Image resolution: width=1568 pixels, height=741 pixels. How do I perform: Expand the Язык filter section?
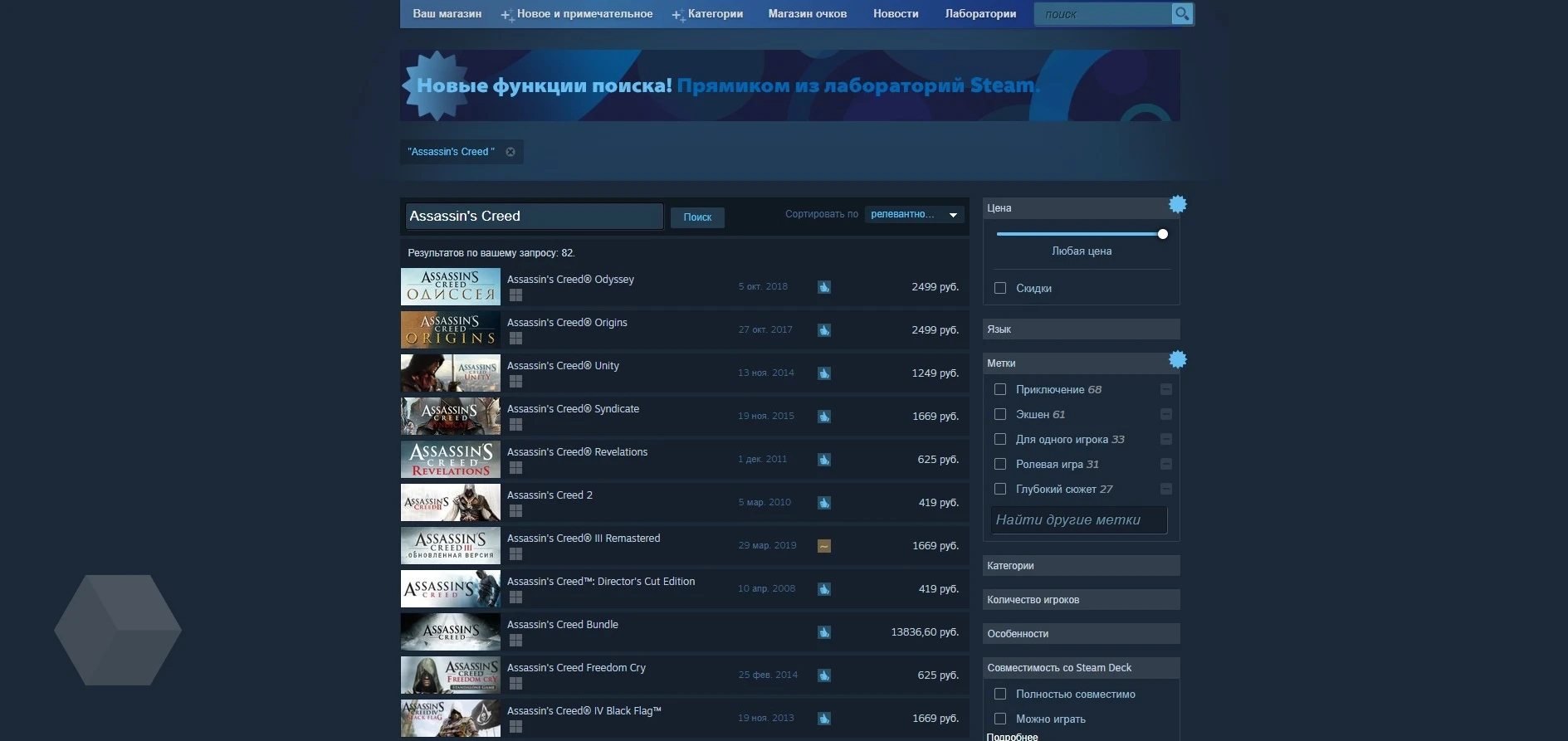1081,329
